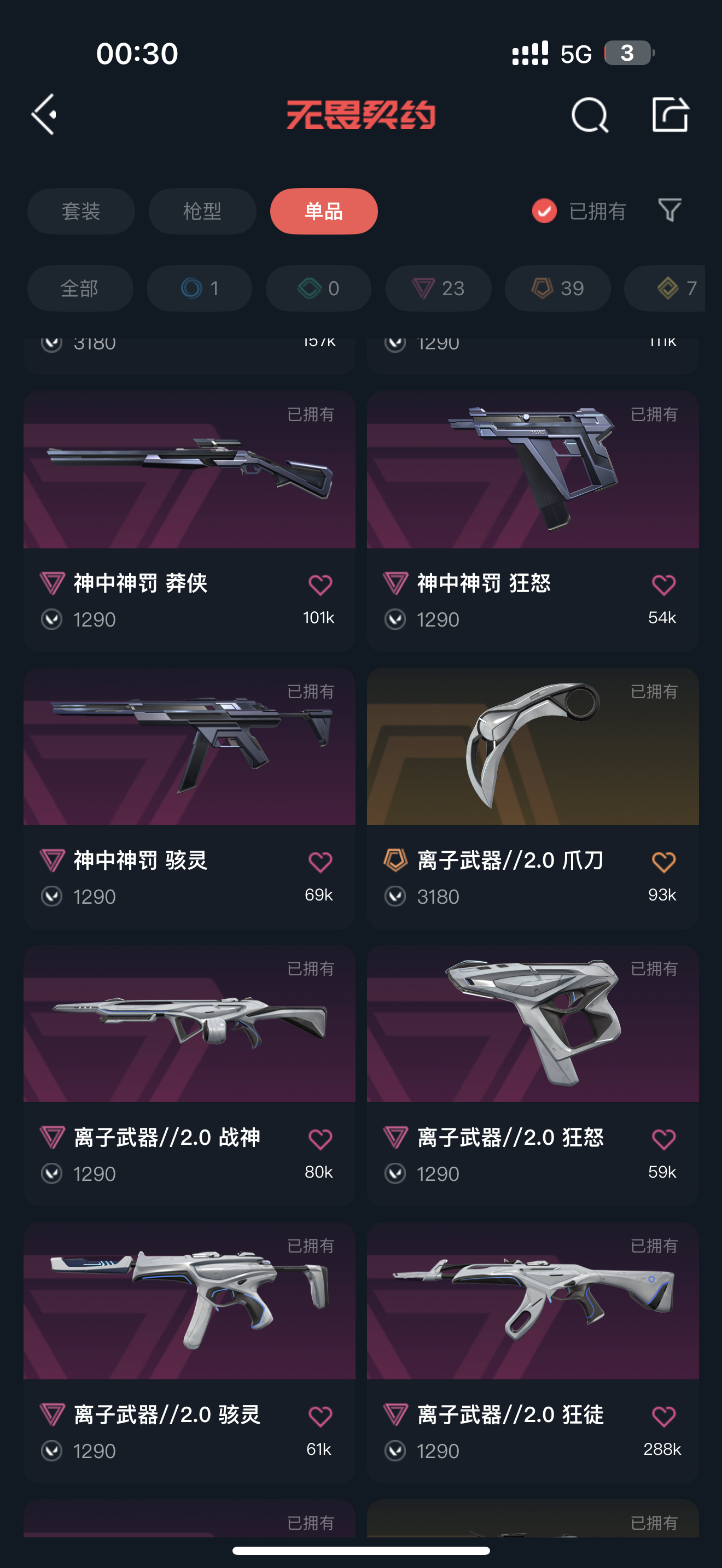
Task: Open 神中神罚 狂怒 weapon thumbnail
Action: [x=533, y=470]
